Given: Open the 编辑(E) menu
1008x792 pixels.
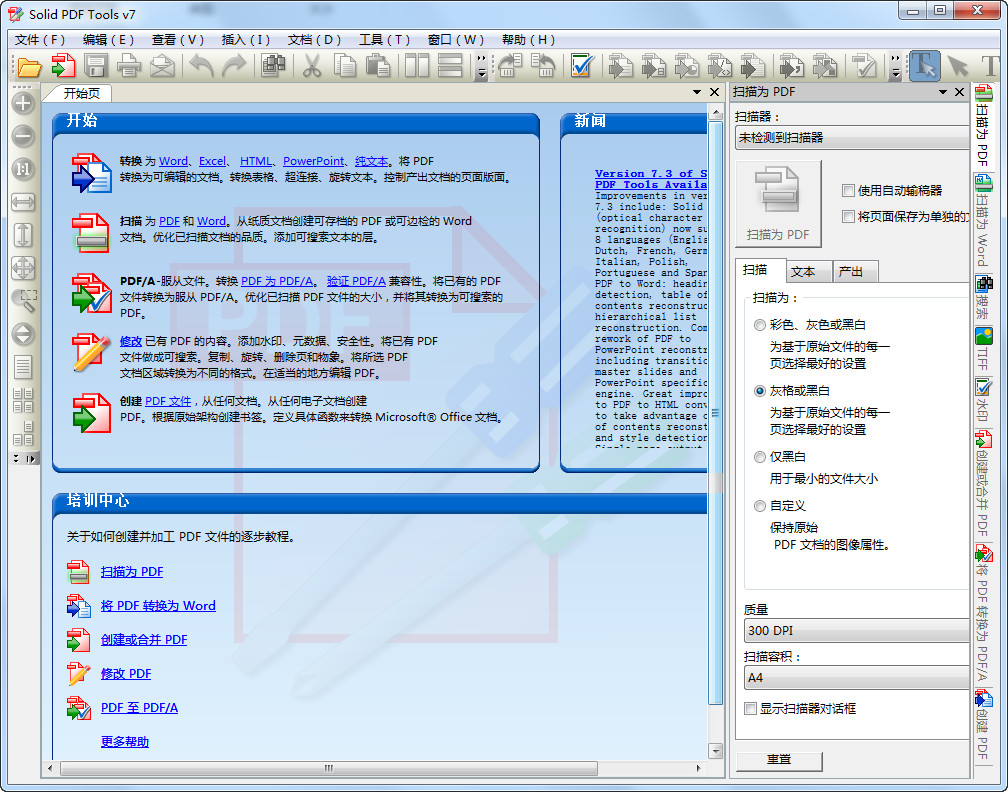Looking at the screenshot, I should point(108,40).
